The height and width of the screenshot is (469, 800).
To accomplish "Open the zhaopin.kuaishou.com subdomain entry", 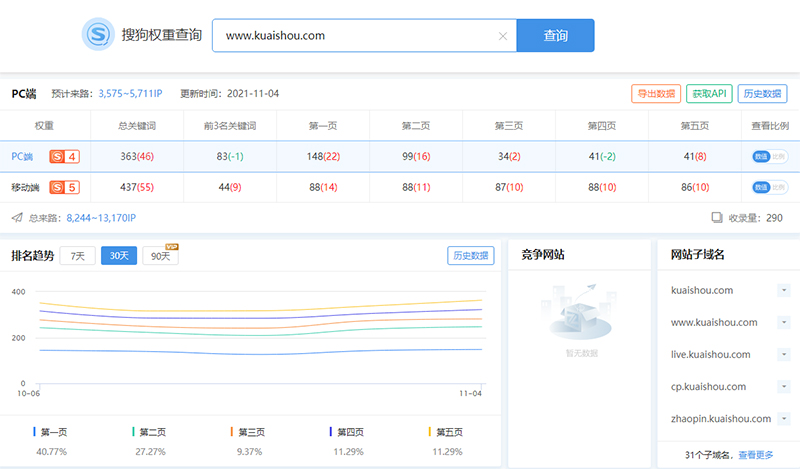I will pyautogui.click(x=721, y=419).
